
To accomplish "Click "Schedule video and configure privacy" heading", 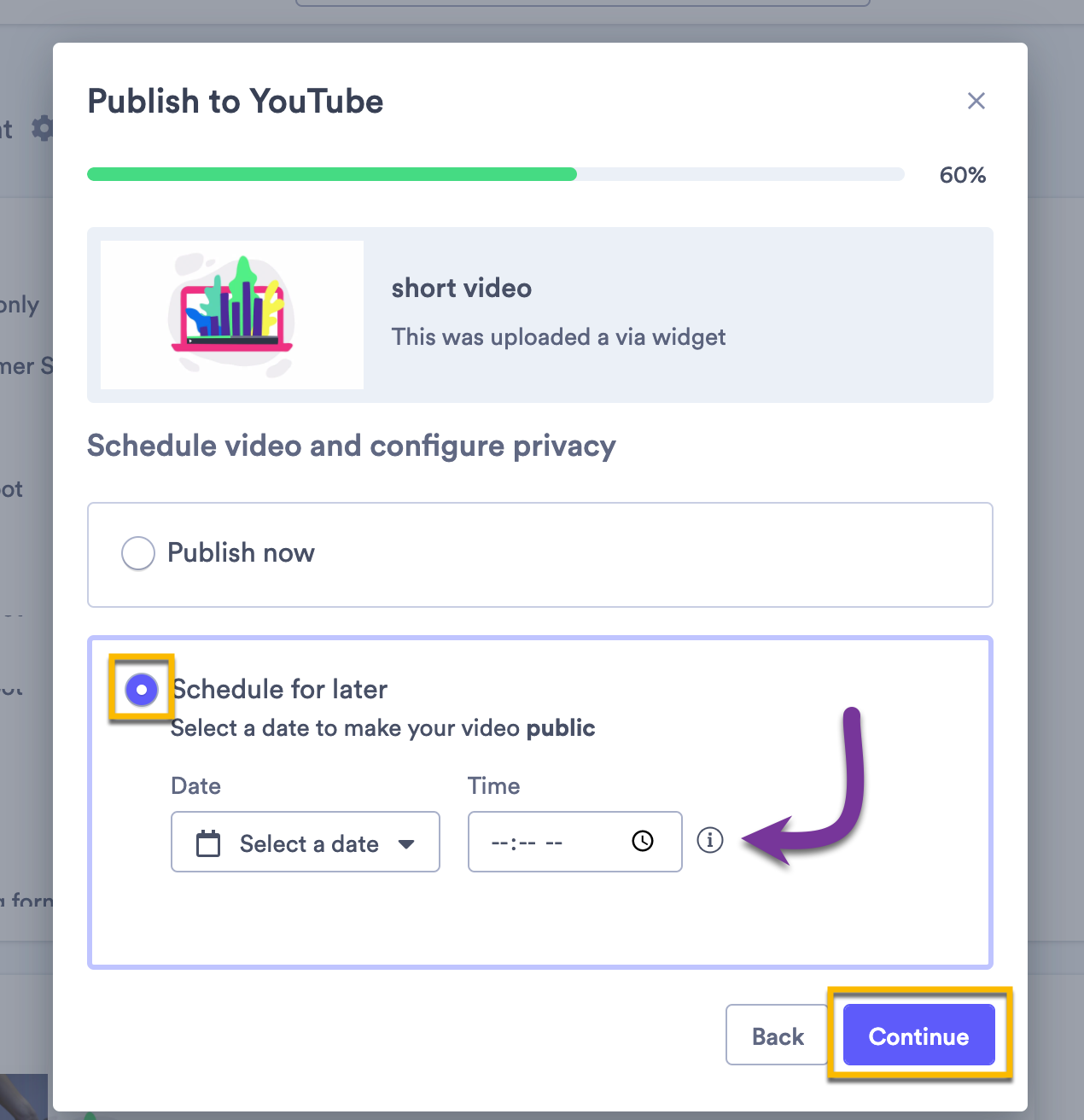I will (352, 446).
